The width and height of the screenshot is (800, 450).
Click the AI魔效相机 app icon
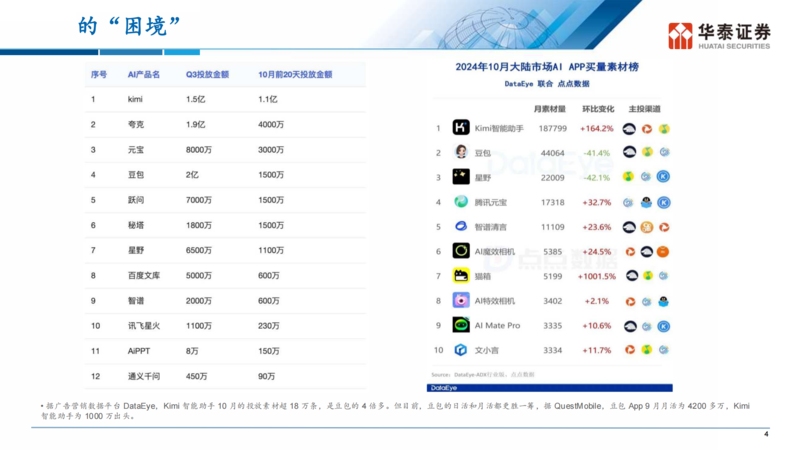(461, 251)
